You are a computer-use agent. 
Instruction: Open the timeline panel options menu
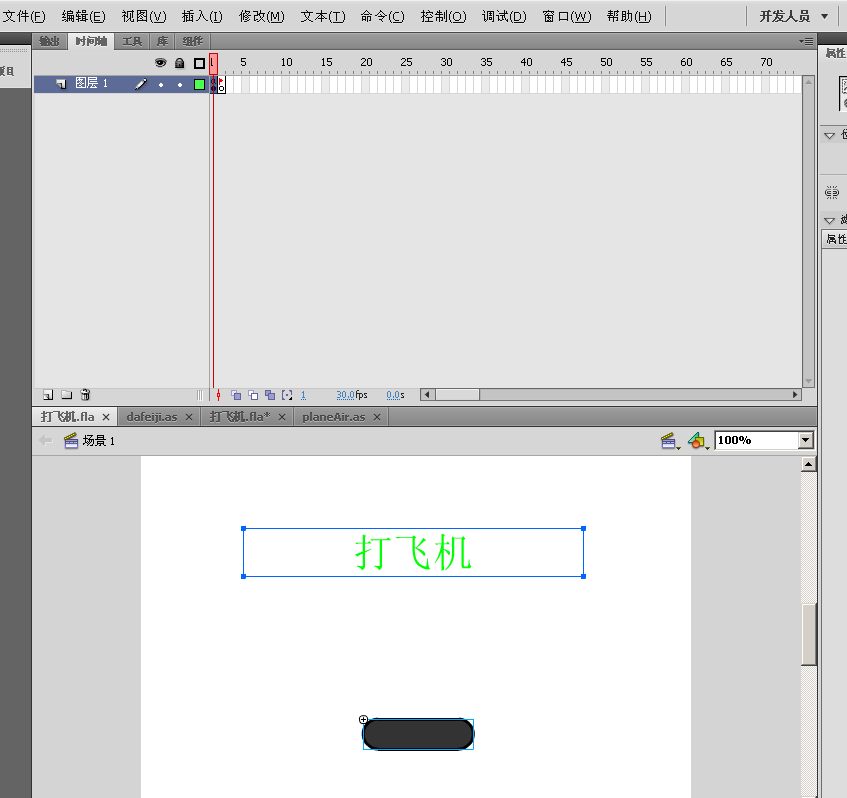click(806, 42)
